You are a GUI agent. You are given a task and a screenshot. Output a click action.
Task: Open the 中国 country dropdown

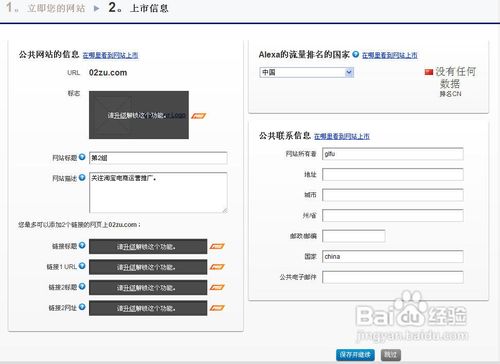(x=306, y=72)
